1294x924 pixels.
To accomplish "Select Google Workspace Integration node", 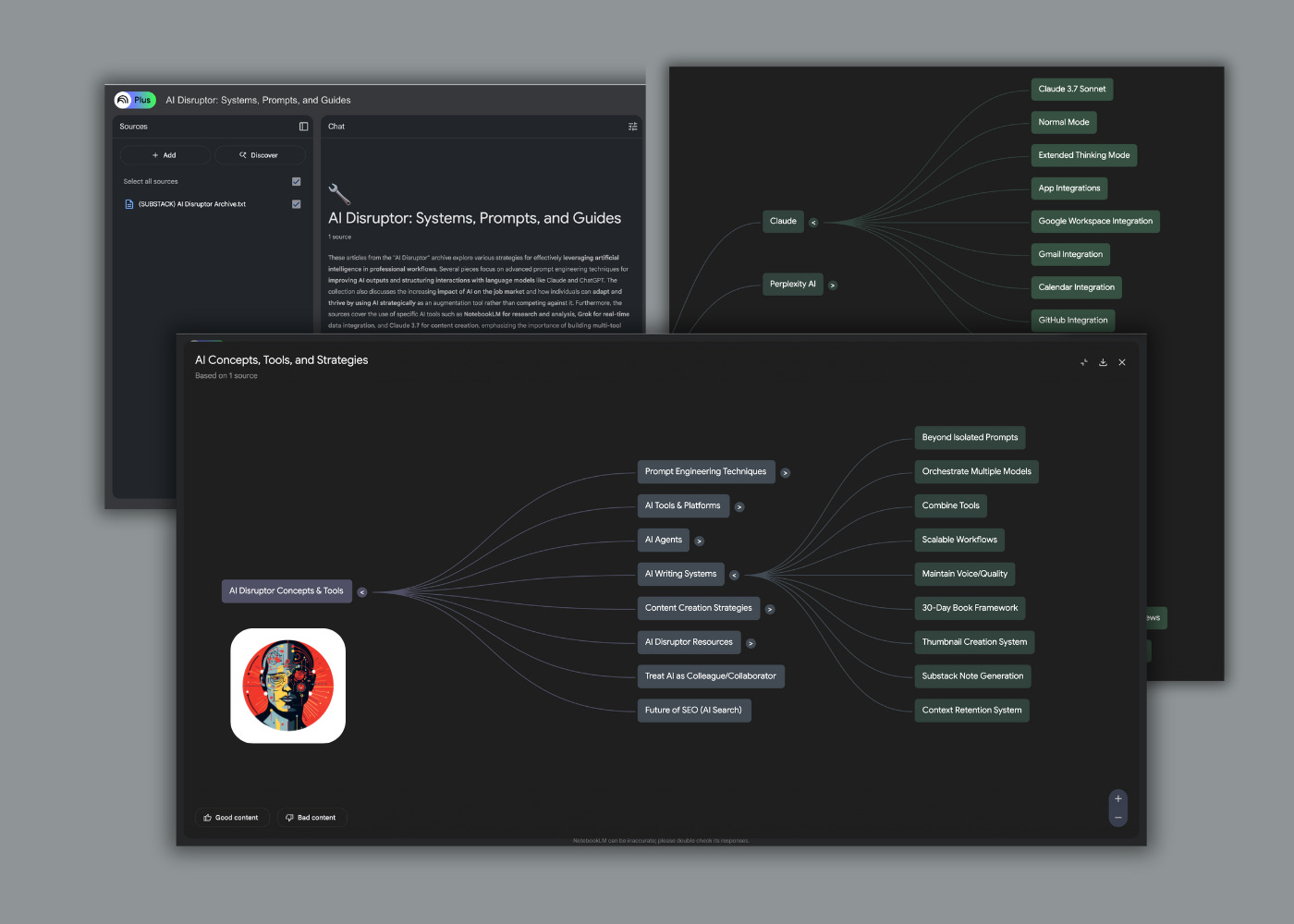I will coord(1095,222).
